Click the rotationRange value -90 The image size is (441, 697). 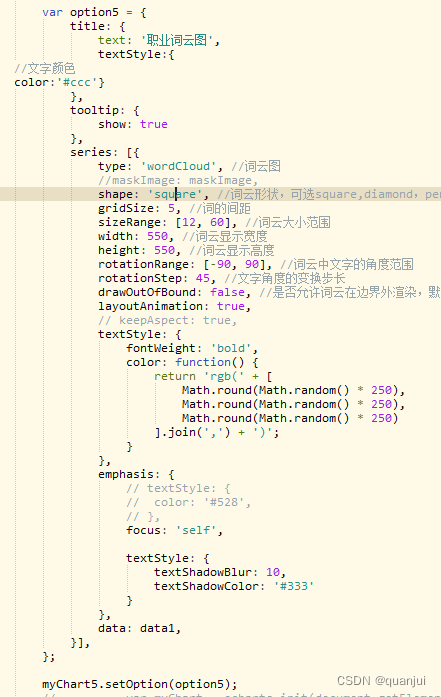pyautogui.click(x=220, y=264)
